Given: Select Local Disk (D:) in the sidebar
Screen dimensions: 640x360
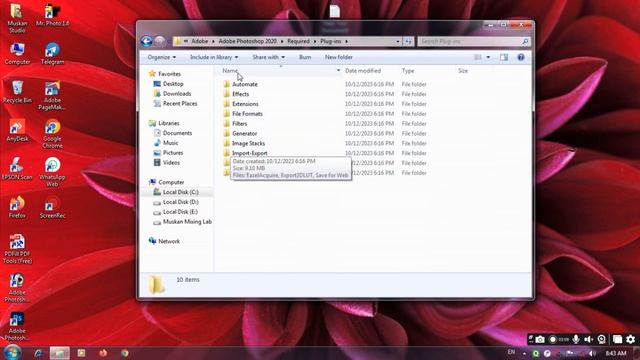Looking at the screenshot, I should (180, 202).
